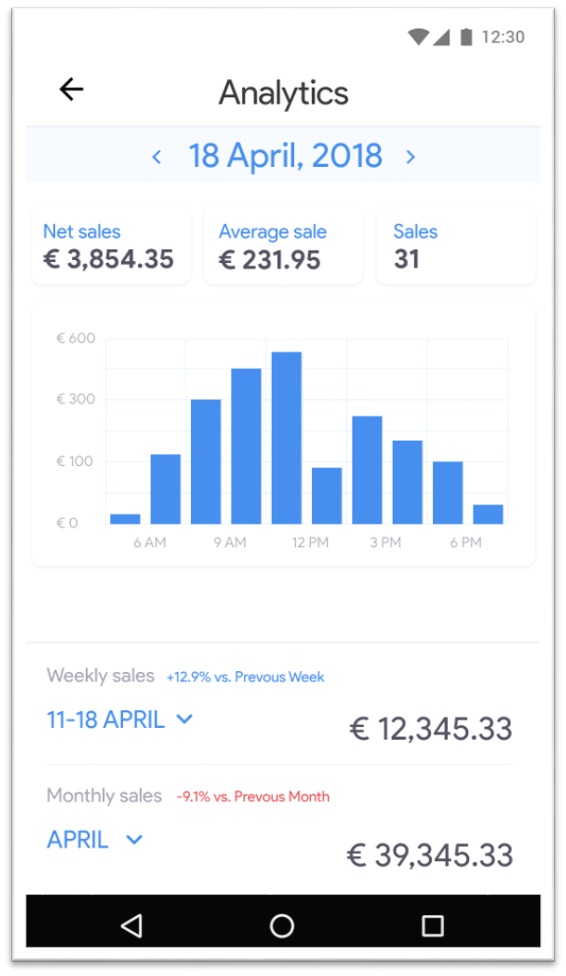Tap the Android recents square button
This screenshot has height=976, width=566.
coord(433,926)
